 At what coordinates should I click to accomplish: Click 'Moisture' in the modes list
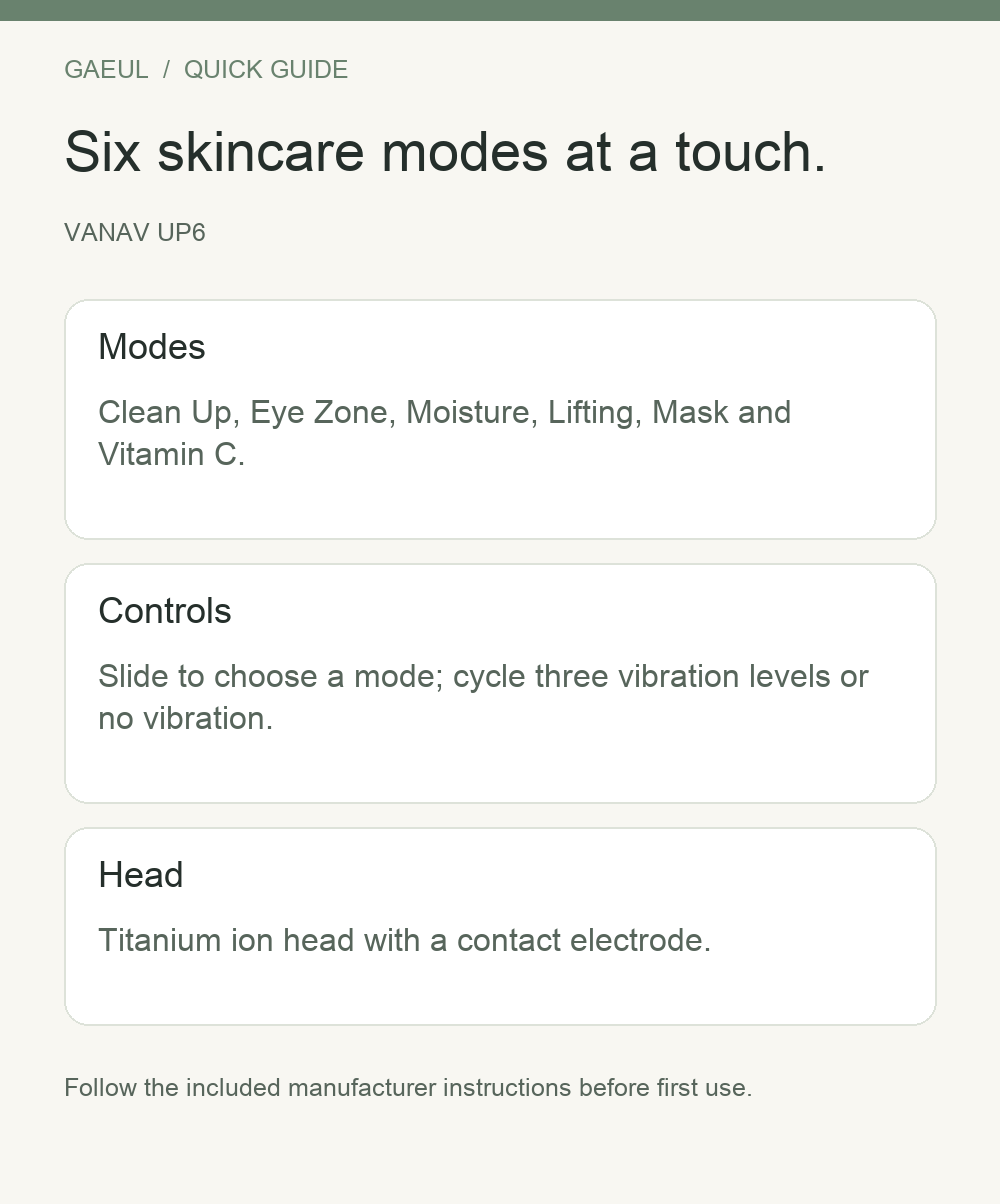pyautogui.click(x=468, y=412)
